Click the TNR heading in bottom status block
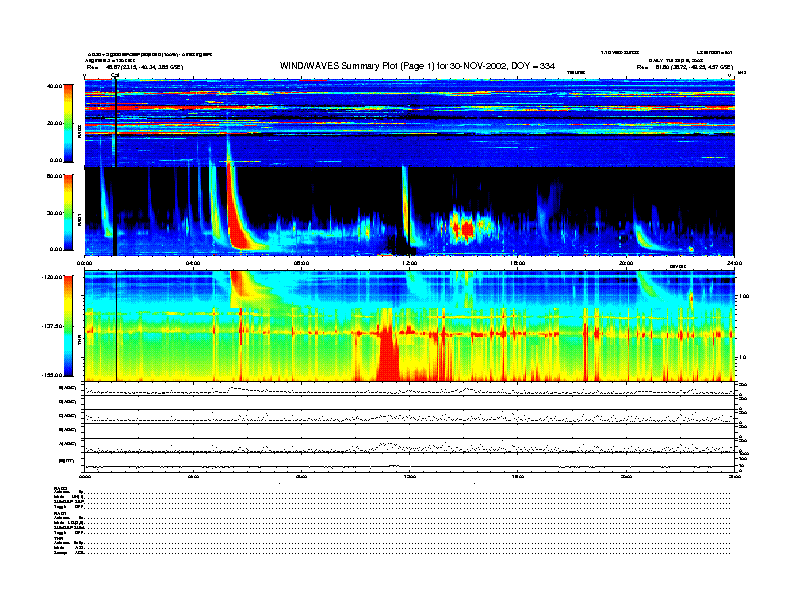Viewport: 792px width, 612px height. 58,539
